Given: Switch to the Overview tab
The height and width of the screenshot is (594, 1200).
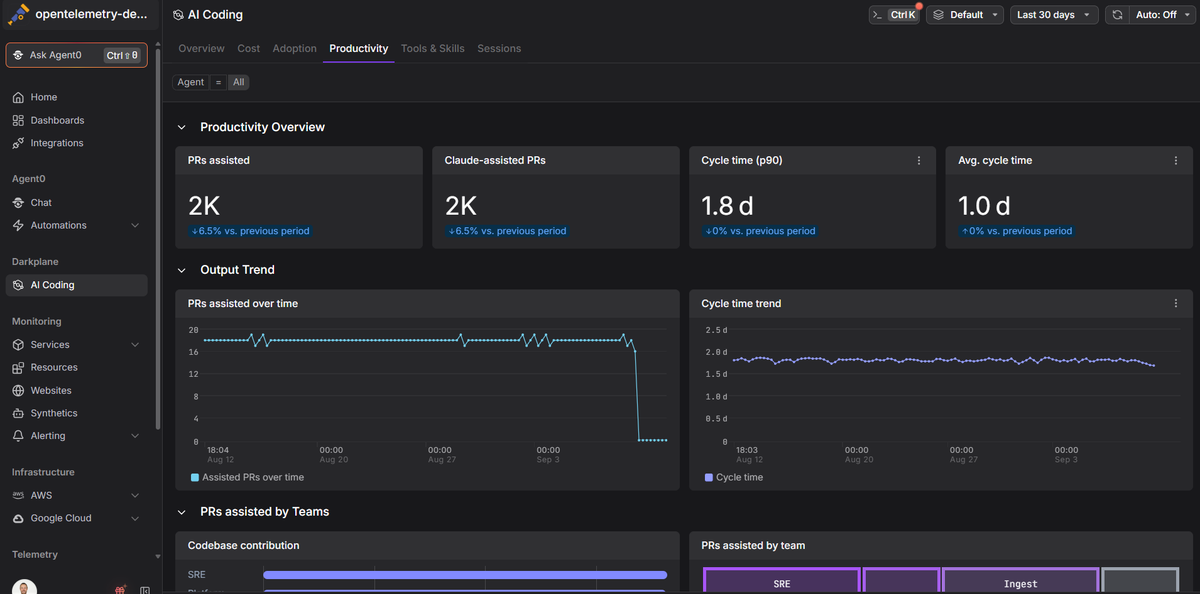Looking at the screenshot, I should pos(201,48).
